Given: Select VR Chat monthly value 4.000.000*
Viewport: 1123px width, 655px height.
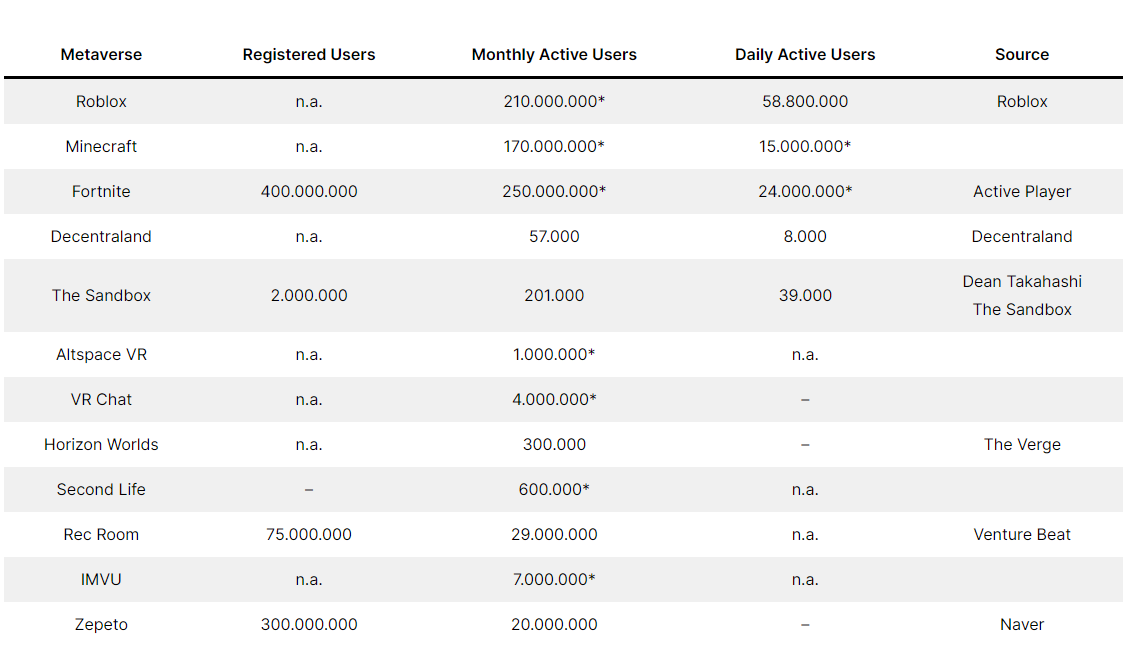Looking at the screenshot, I should coord(554,400).
